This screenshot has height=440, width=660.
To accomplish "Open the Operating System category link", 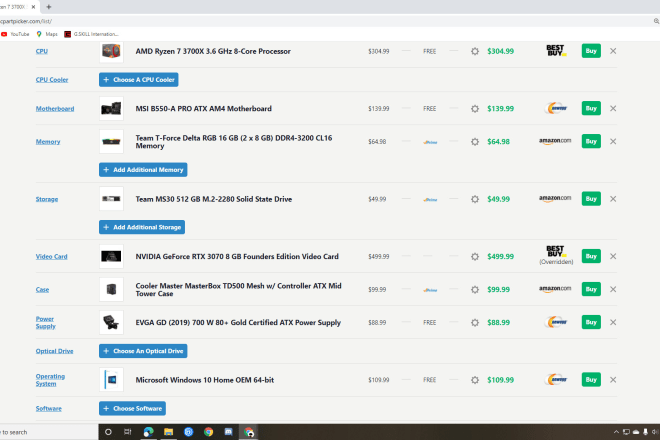I will coord(50,380).
